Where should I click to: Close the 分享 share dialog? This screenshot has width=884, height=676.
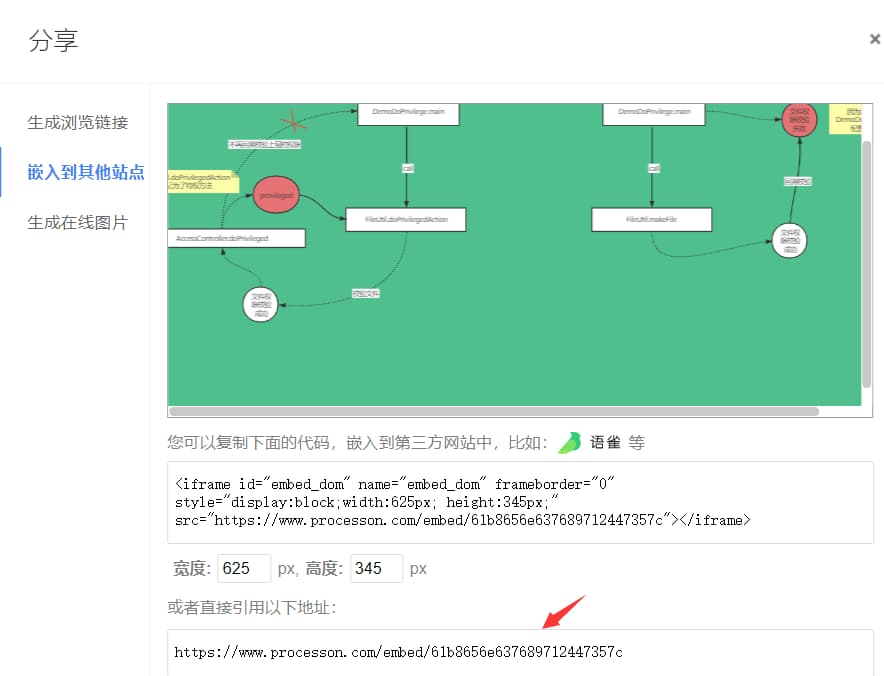click(x=874, y=40)
